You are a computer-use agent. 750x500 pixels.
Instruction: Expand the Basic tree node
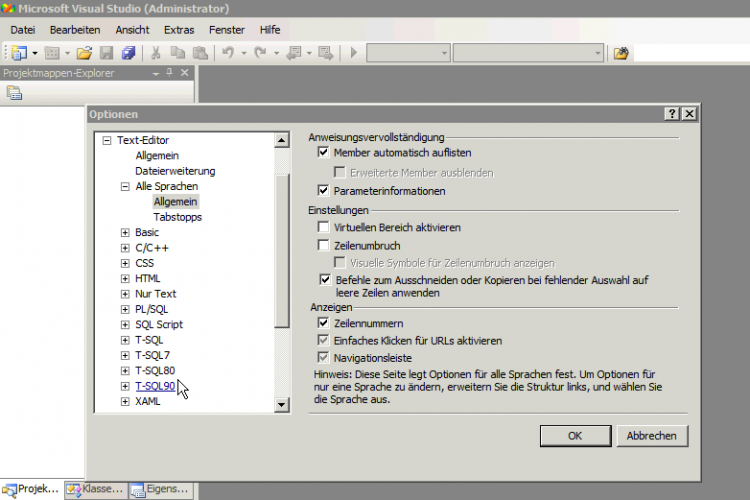(x=125, y=233)
